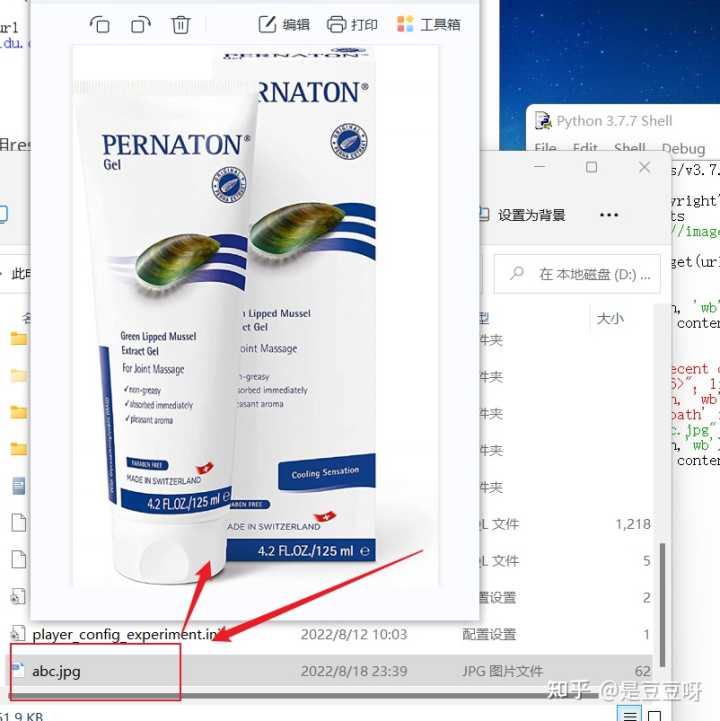
Task: Switch to details view icon in status bar
Action: tap(629, 714)
